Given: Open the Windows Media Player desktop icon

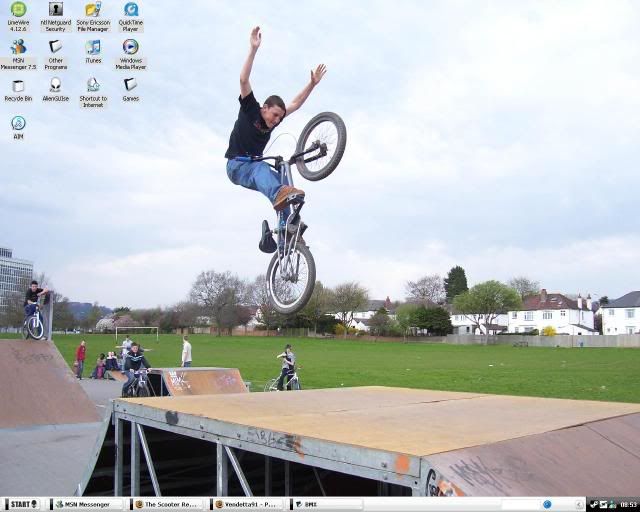Looking at the screenshot, I should tap(131, 54).
